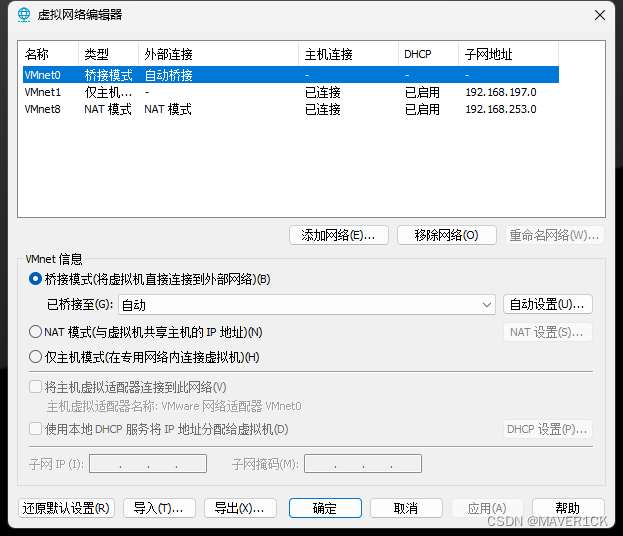Select the VMnet1 network row

[x=290, y=92]
